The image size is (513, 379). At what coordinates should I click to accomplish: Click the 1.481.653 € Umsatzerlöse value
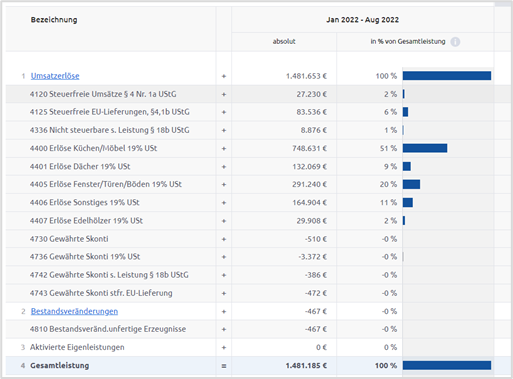click(x=306, y=76)
